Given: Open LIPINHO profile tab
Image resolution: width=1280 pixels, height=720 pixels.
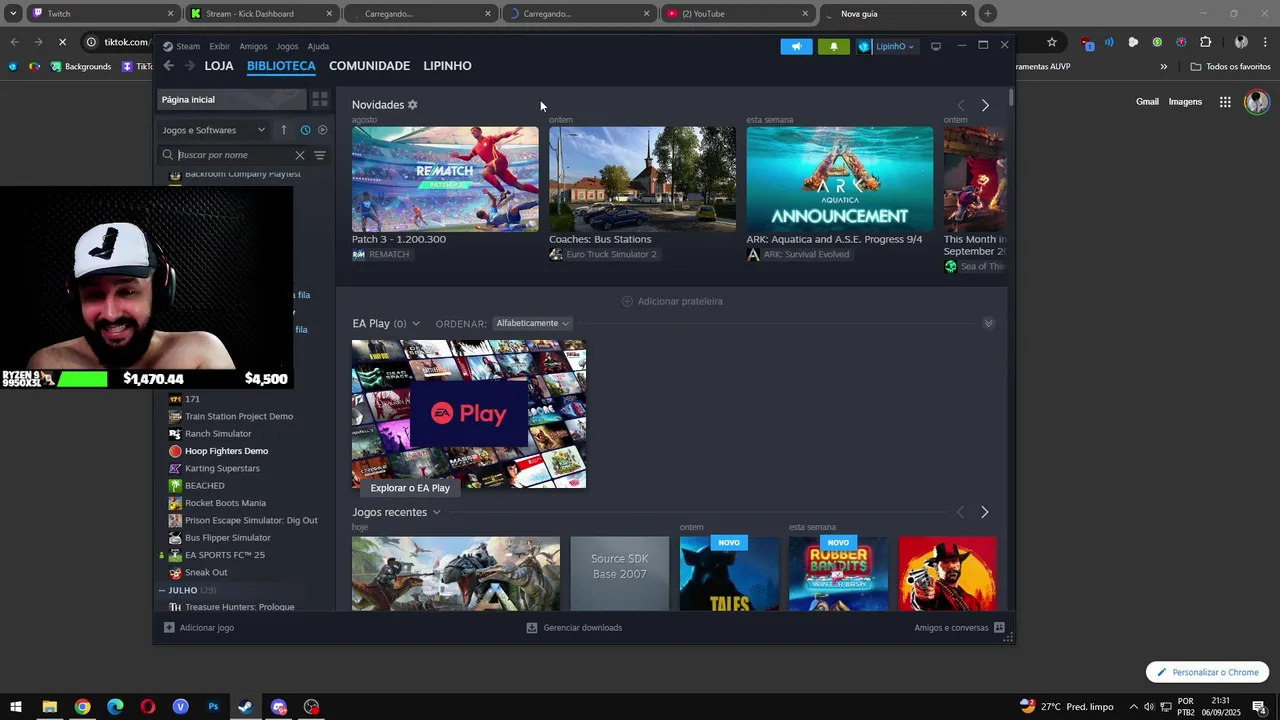Looking at the screenshot, I should (447, 66).
